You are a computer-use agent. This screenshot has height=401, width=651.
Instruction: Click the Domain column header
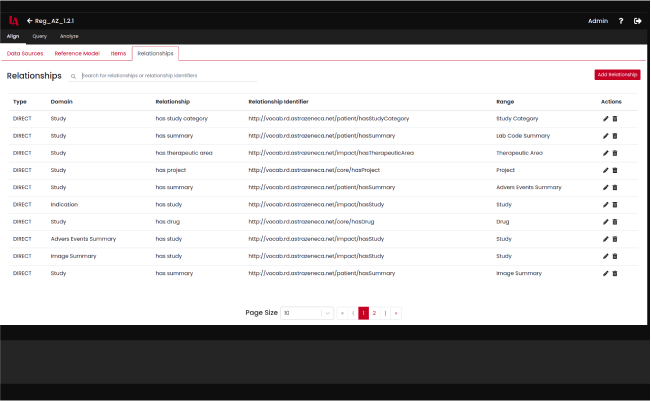pyautogui.click(x=61, y=102)
